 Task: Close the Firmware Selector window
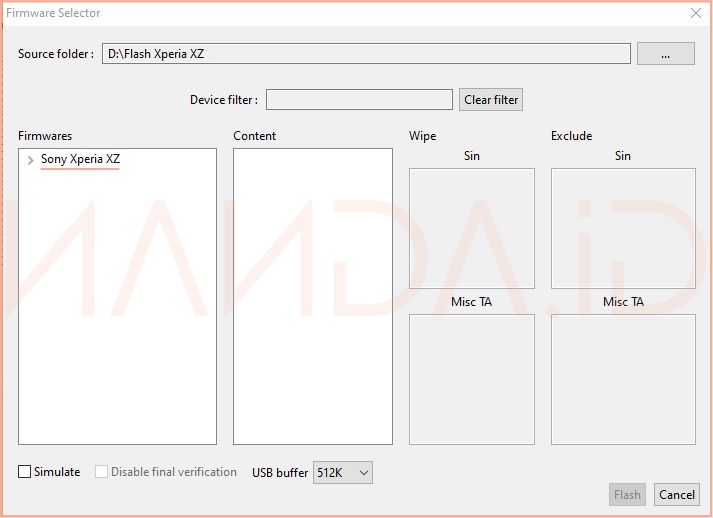pos(695,13)
